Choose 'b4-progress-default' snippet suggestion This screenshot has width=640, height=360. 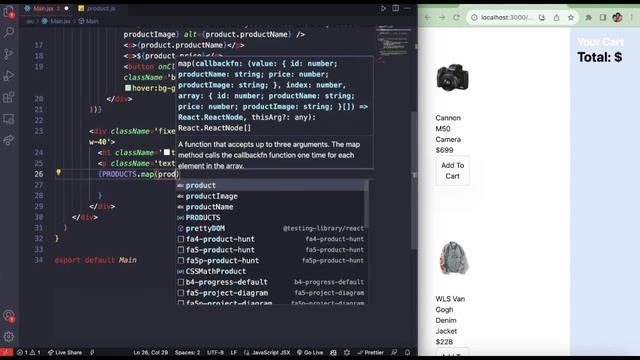[x=271, y=282]
